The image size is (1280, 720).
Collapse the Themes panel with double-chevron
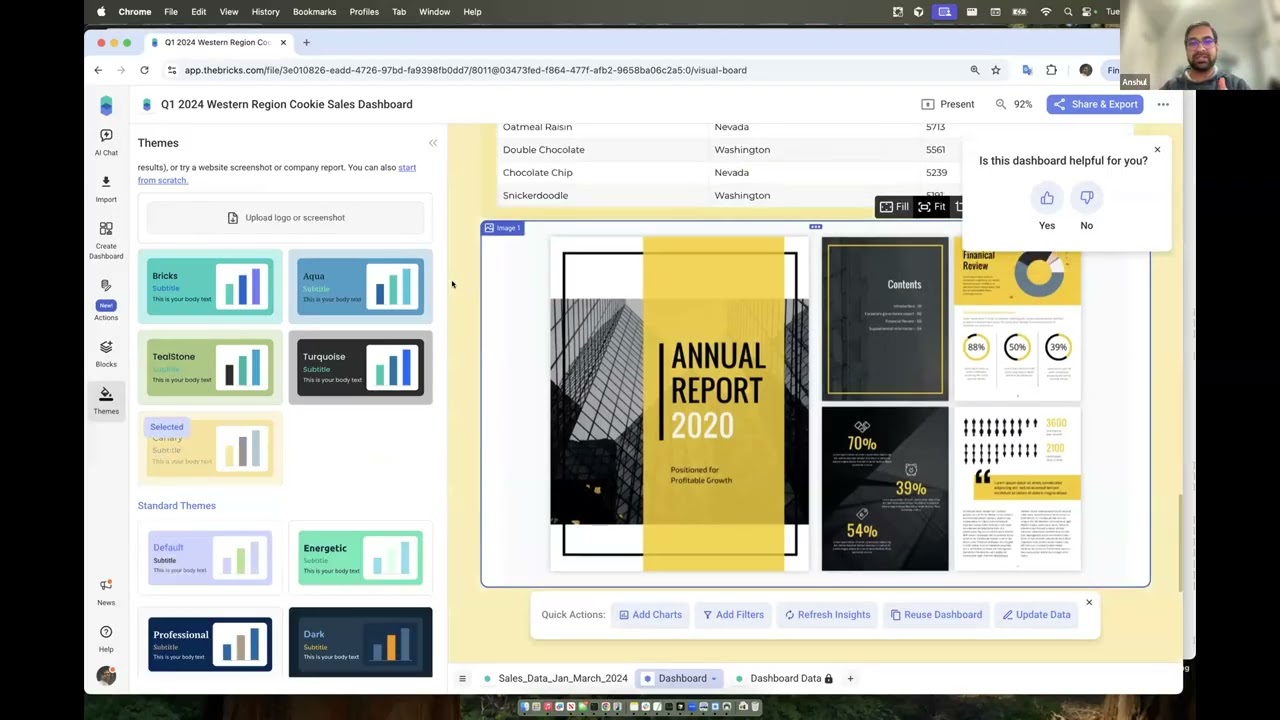click(433, 143)
